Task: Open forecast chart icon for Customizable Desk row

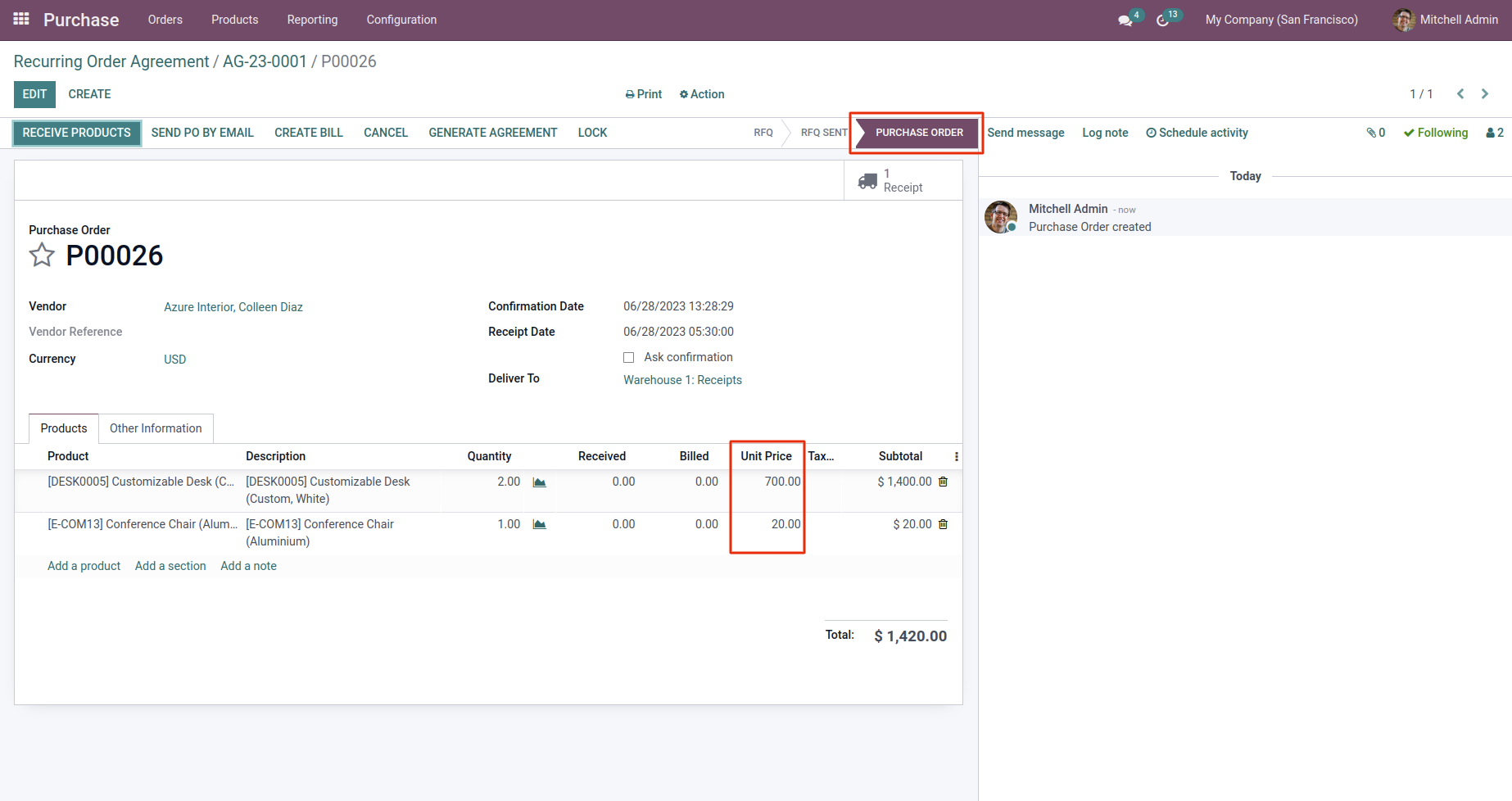Action: coord(539,482)
